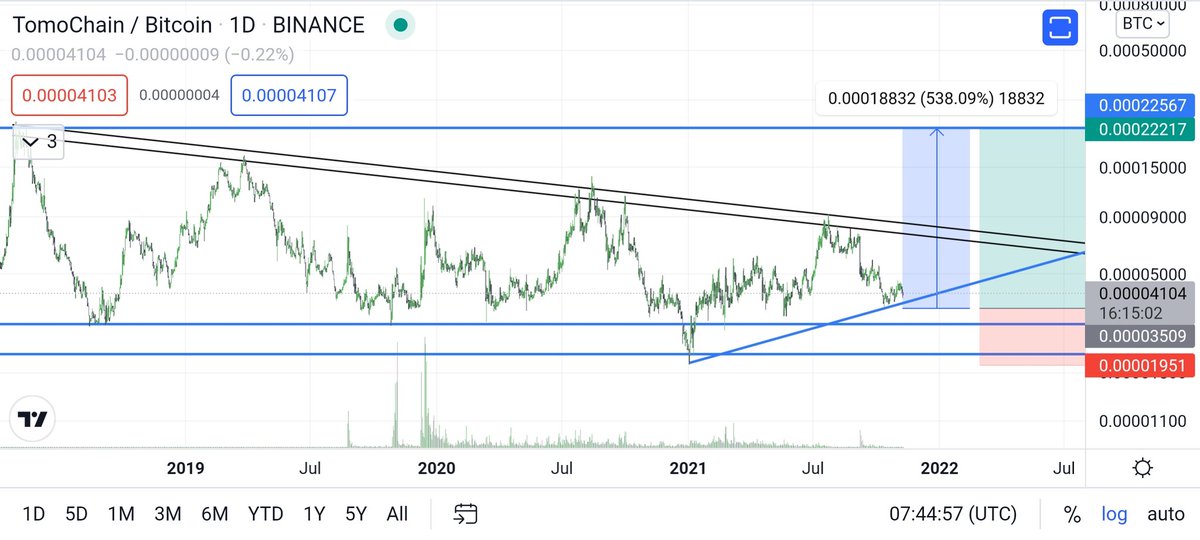Image resolution: width=1200 pixels, height=540 pixels.
Task: Toggle percent scale mode
Action: pos(1072,514)
